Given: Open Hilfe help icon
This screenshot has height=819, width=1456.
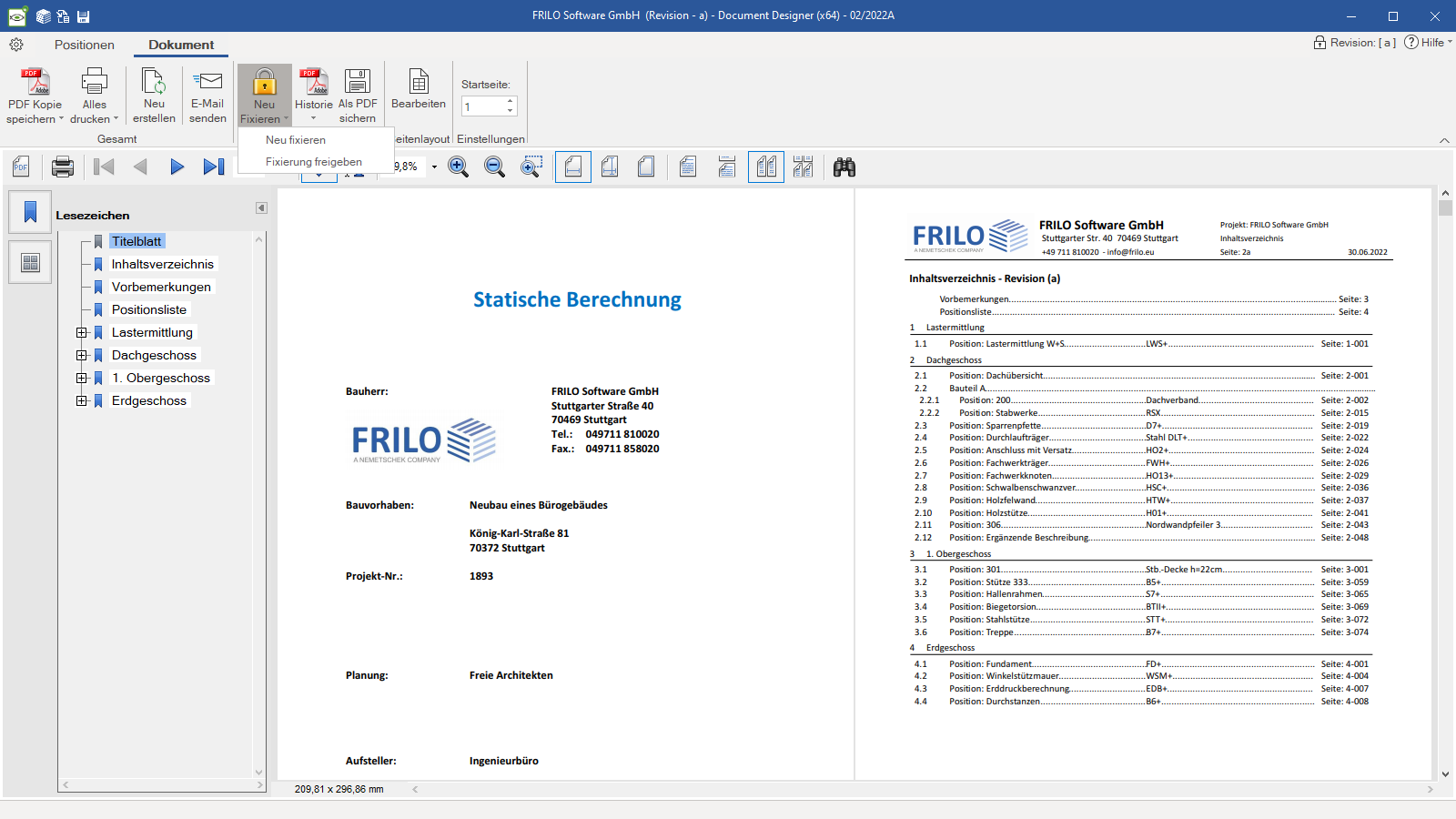Looking at the screenshot, I should 1411,43.
